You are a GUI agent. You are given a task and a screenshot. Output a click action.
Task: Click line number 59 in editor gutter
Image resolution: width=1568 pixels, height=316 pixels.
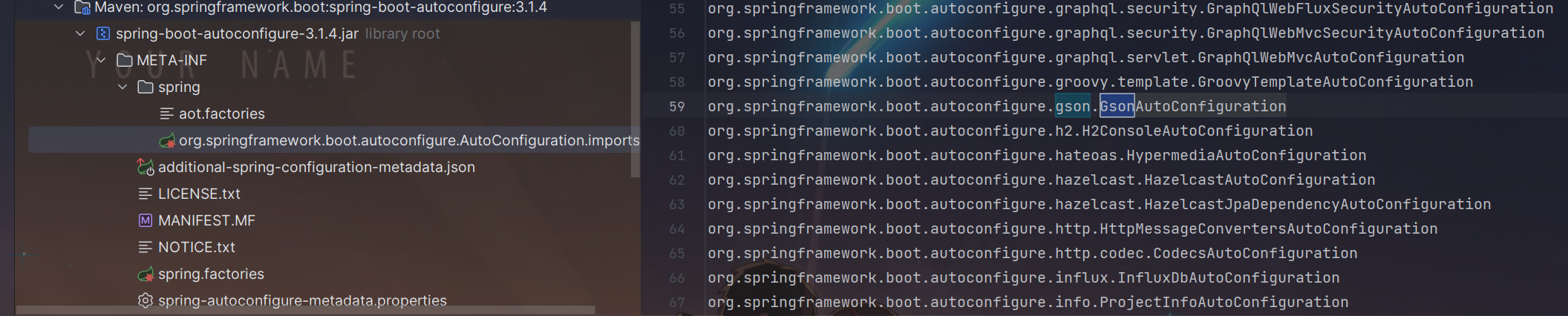click(676, 107)
